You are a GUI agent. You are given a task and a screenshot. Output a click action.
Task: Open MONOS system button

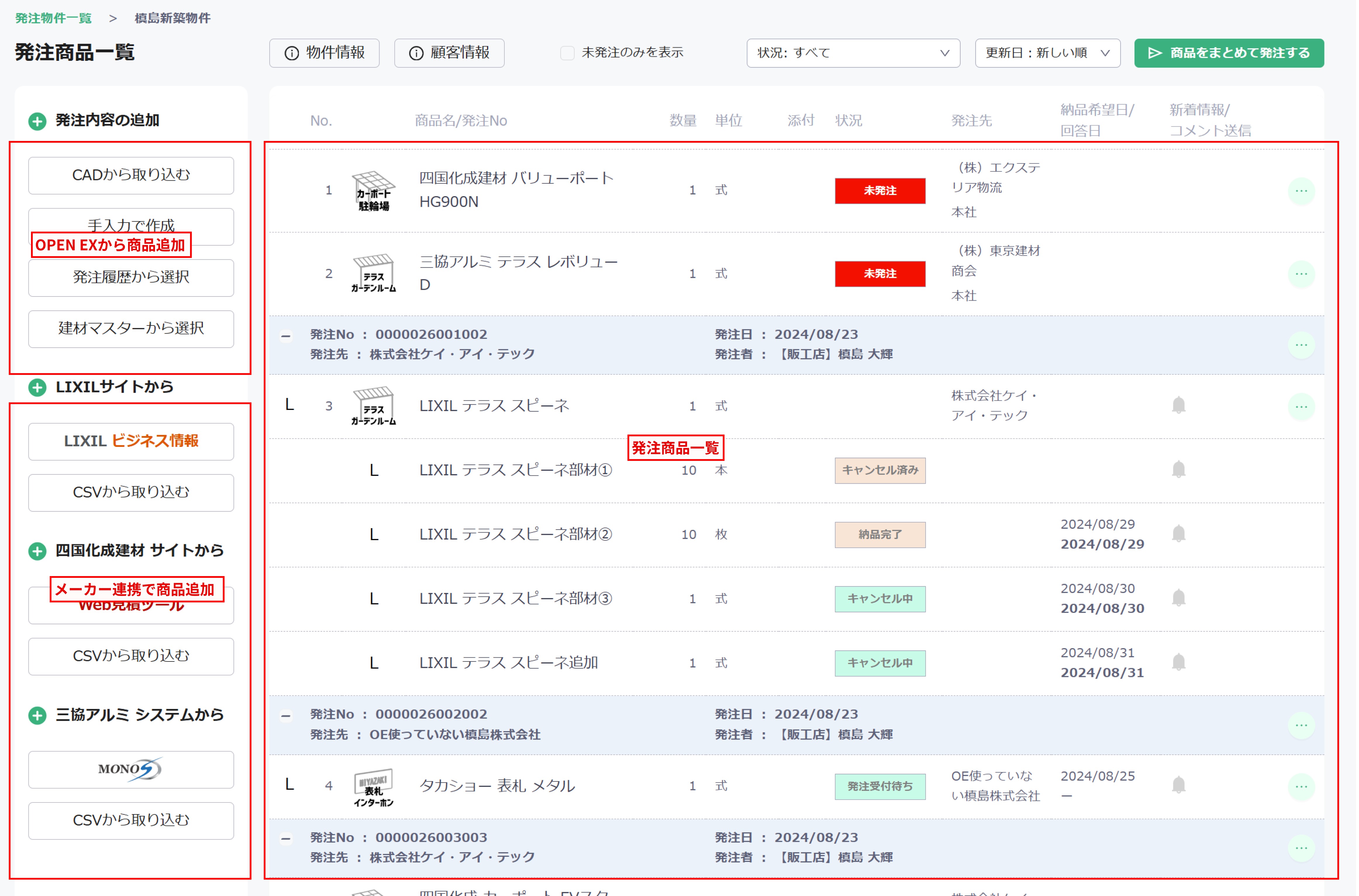point(131,769)
